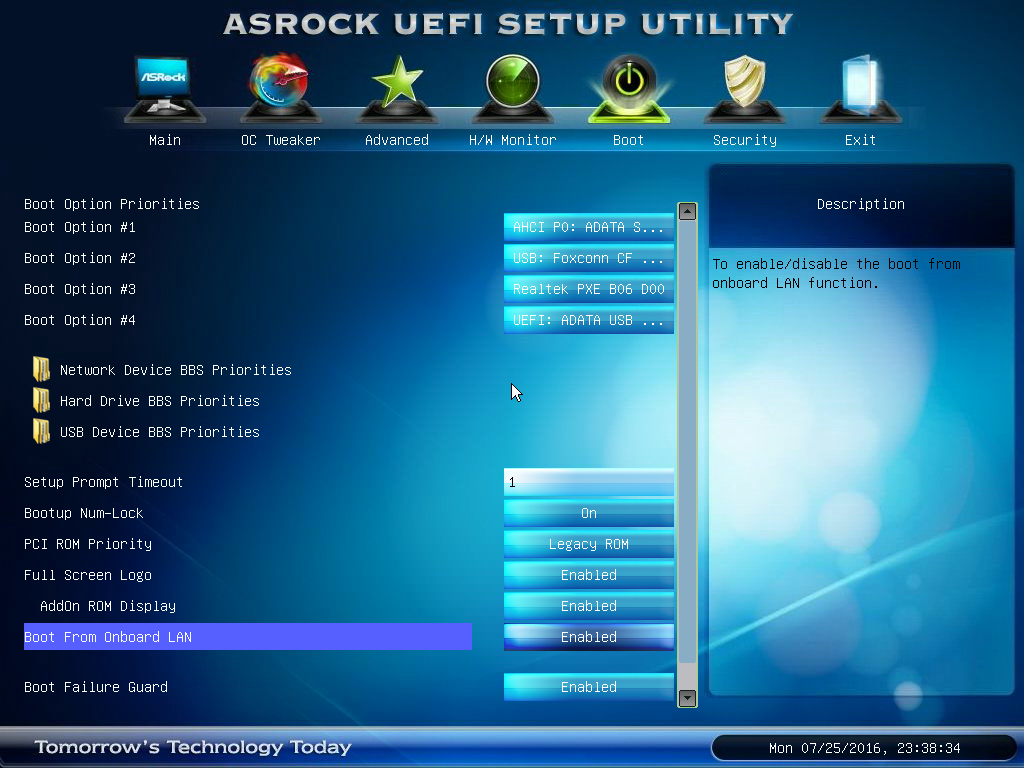1024x768 pixels.
Task: Go to the H/W Monitor label
Action: tap(513, 140)
